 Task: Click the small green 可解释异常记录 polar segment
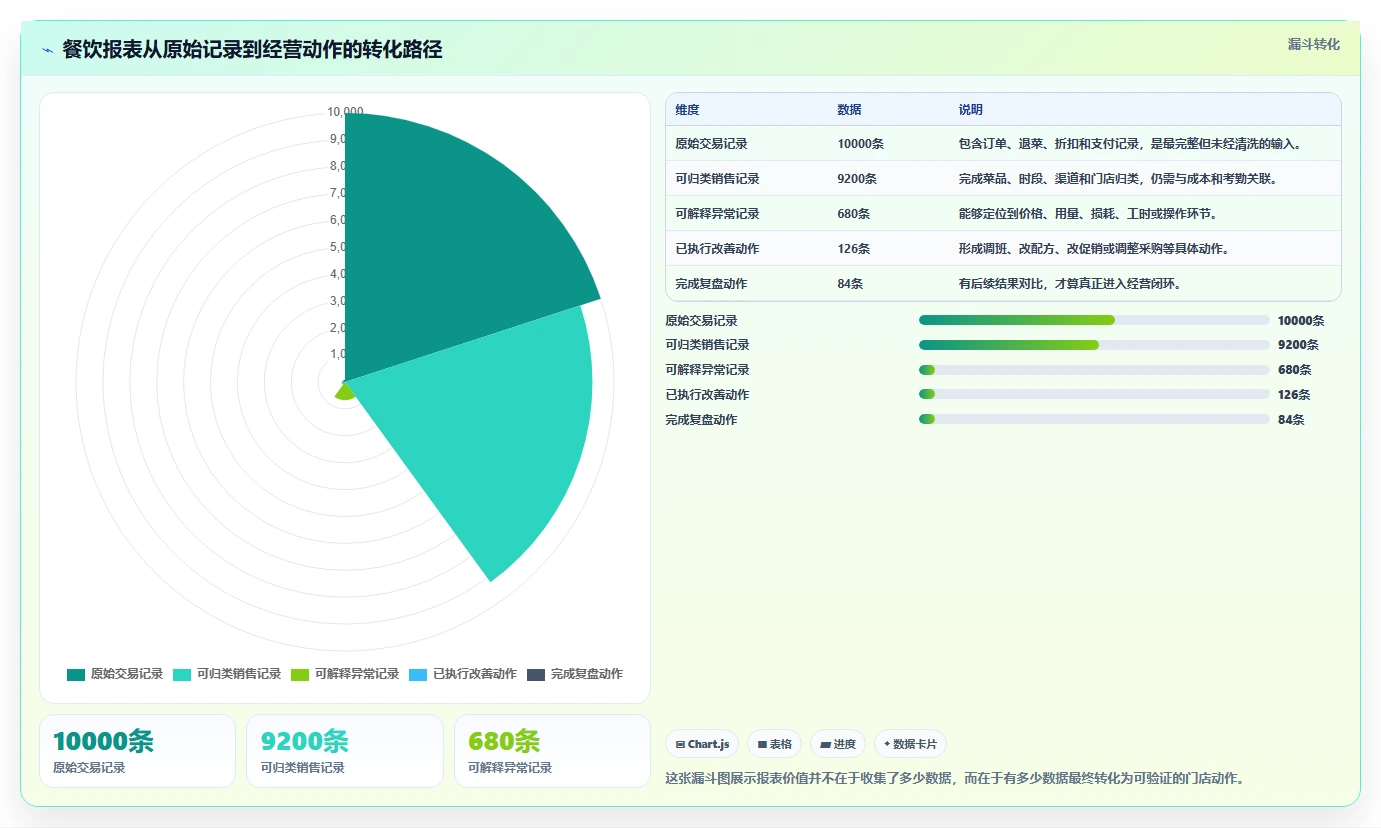(346, 392)
